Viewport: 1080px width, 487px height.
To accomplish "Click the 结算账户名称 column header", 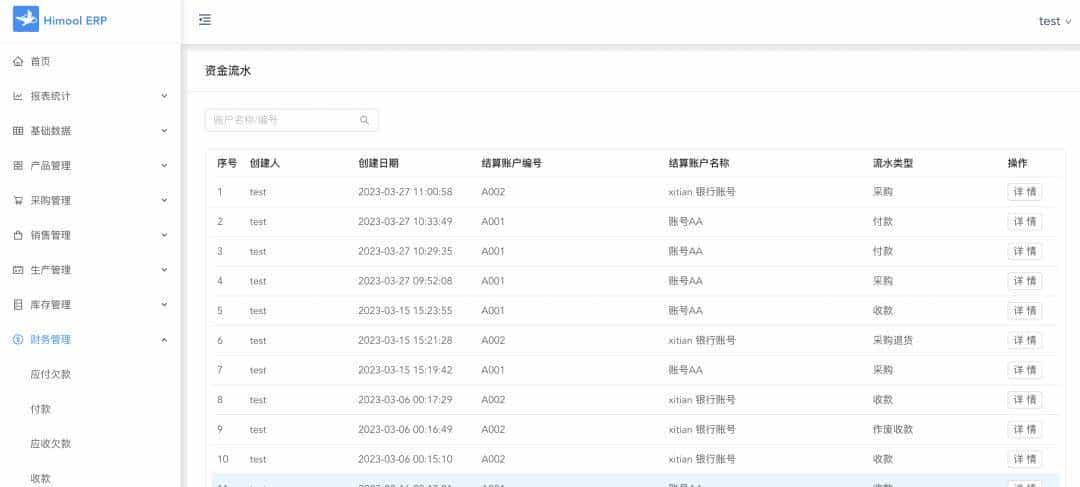I will 699,163.
